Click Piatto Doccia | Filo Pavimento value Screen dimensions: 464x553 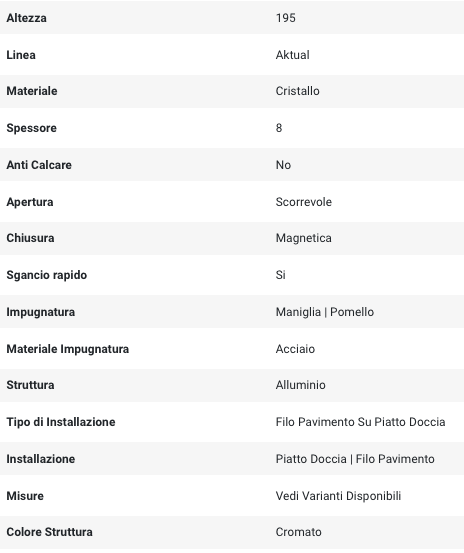(x=355, y=459)
